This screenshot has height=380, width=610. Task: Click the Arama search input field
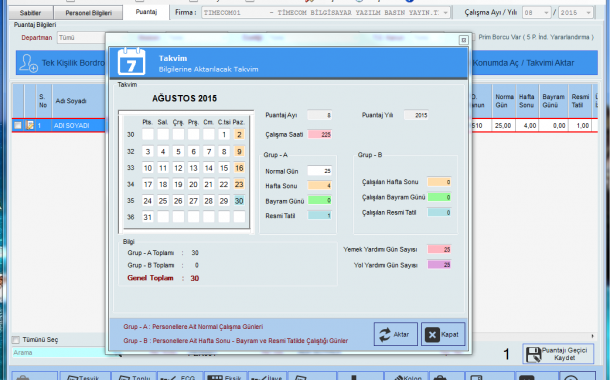(58, 353)
